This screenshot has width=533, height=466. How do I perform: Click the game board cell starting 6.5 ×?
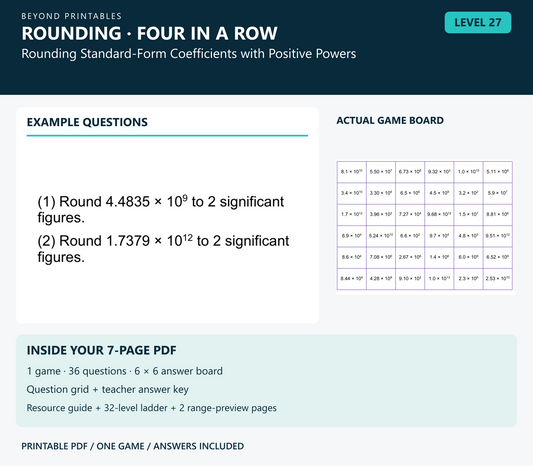410,193
